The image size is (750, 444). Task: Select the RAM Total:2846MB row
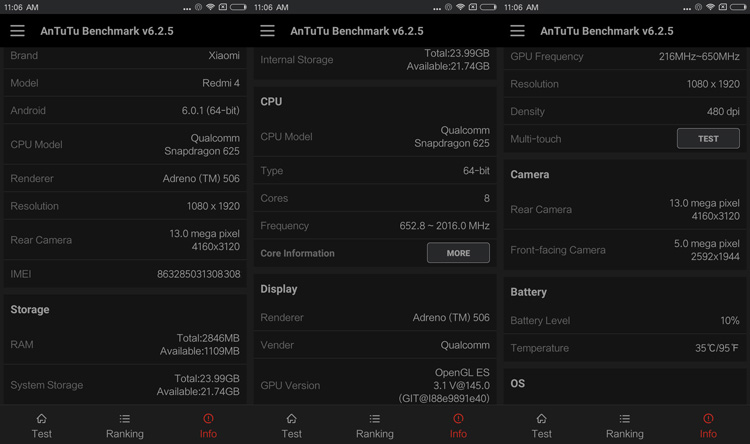pyautogui.click(x=125, y=344)
